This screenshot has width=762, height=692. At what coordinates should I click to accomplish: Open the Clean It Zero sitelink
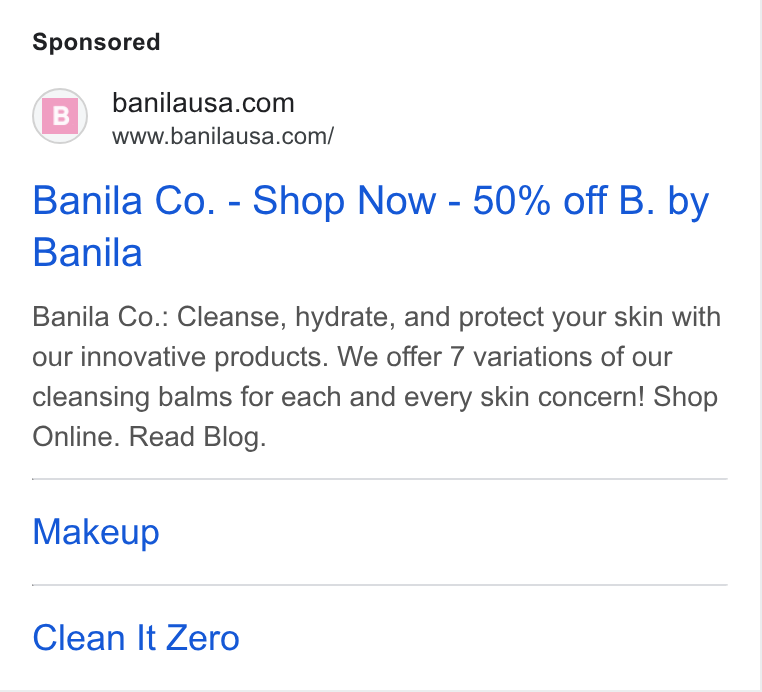pos(136,638)
